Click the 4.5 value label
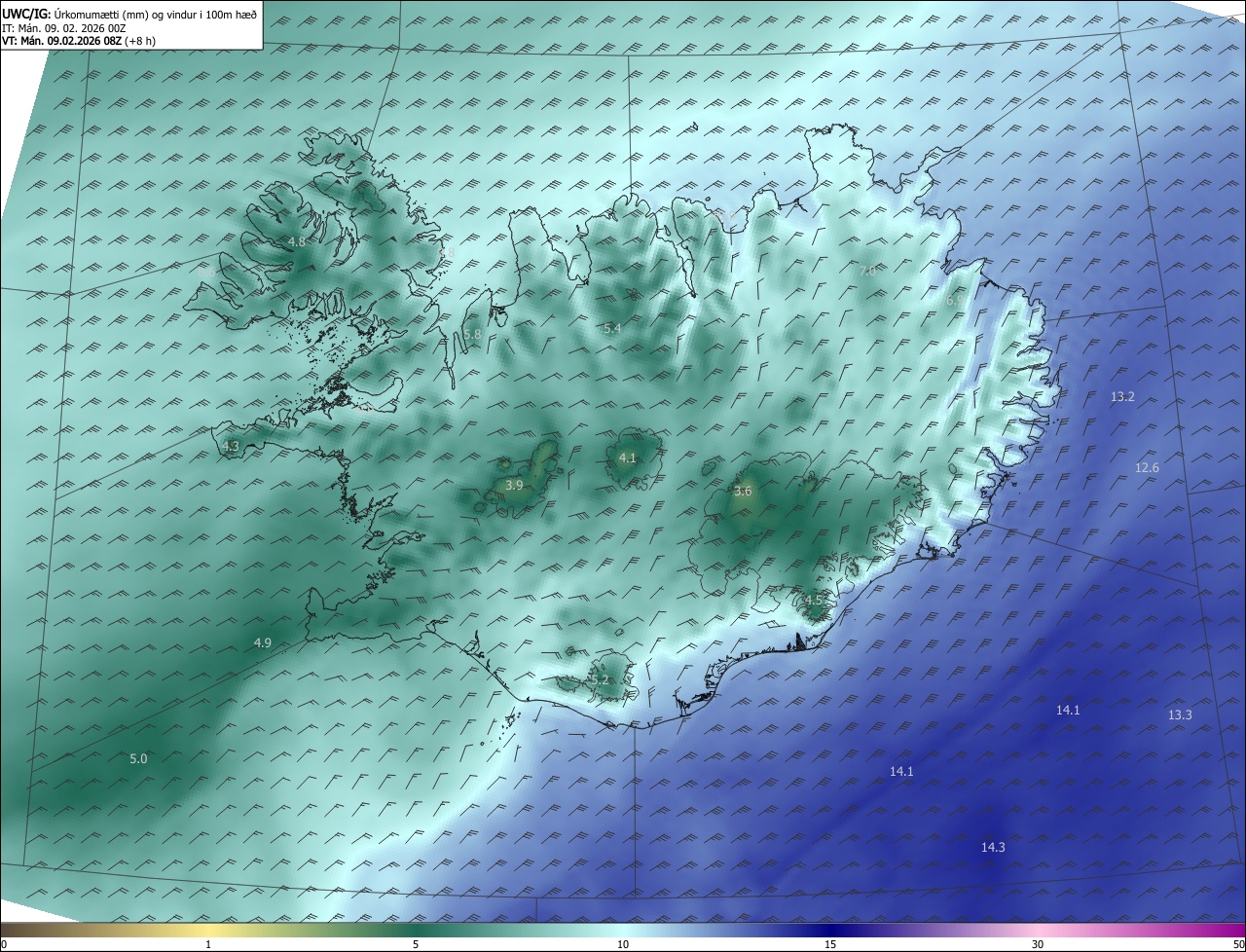 click(x=815, y=601)
